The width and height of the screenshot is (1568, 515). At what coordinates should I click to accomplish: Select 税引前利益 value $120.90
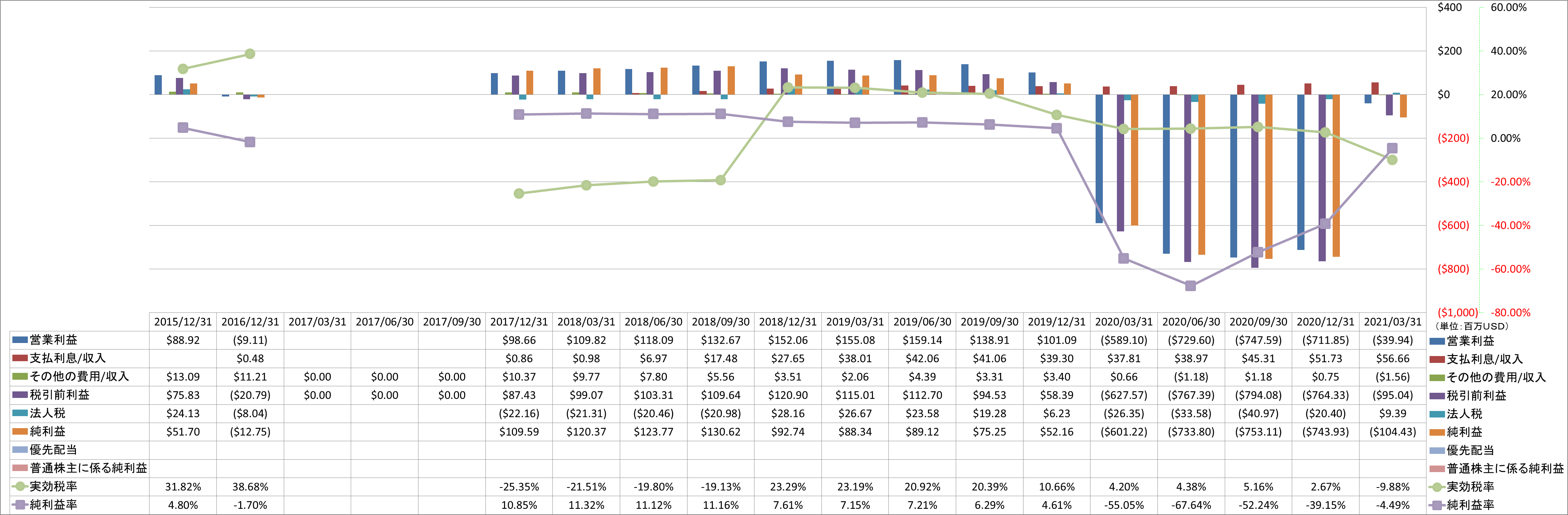pos(788,395)
